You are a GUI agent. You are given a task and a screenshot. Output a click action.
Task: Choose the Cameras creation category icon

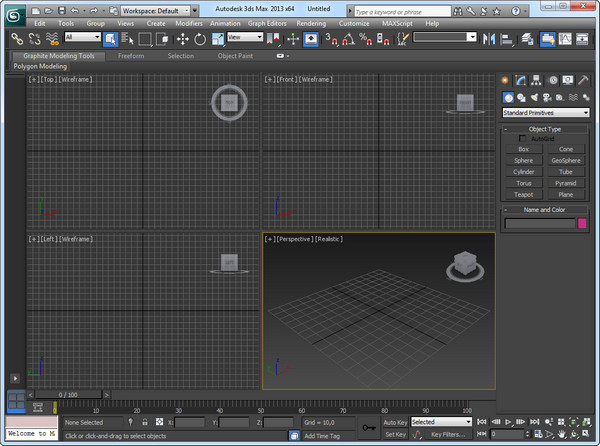547,97
